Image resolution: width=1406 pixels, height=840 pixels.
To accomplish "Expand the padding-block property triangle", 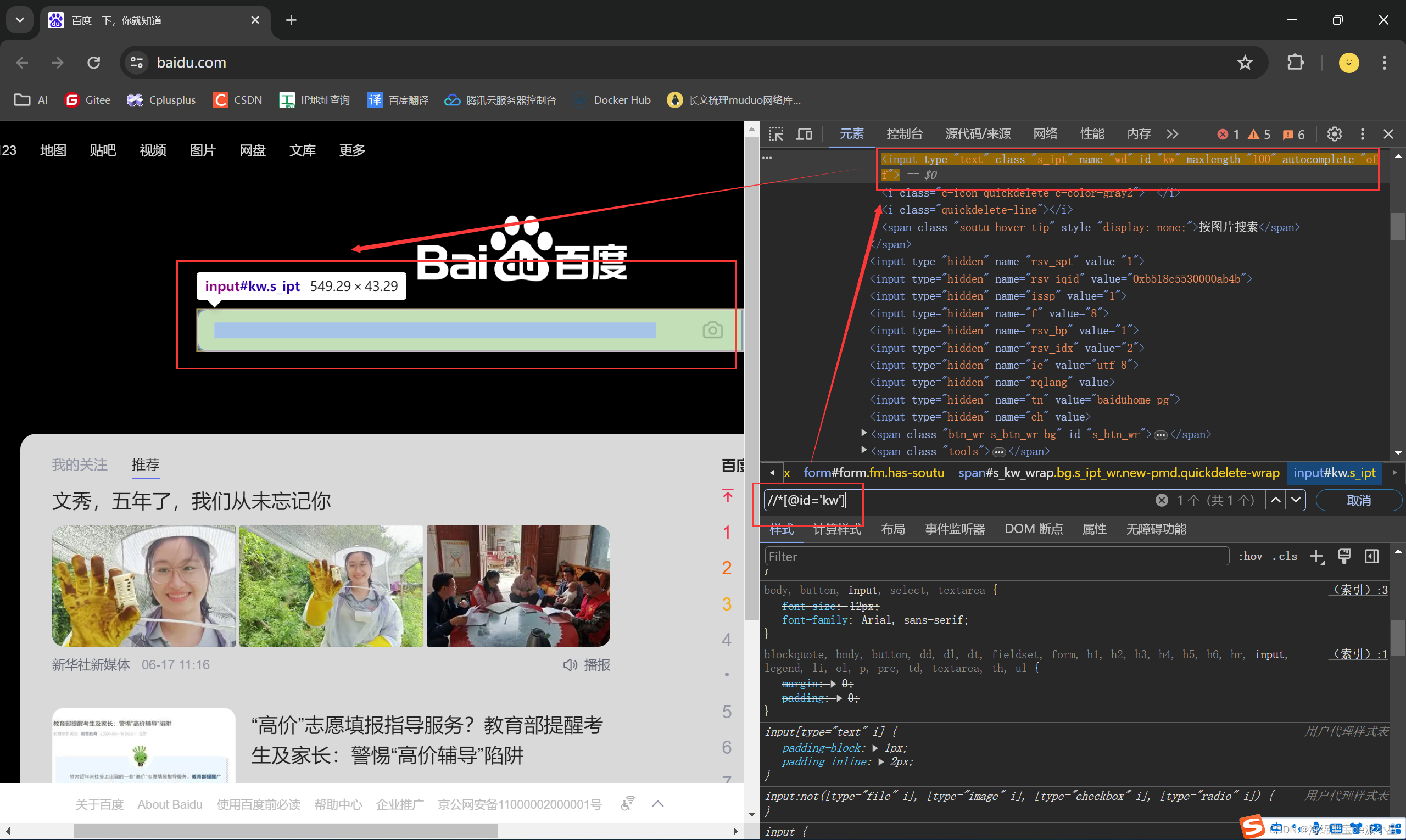I will pos(875,748).
